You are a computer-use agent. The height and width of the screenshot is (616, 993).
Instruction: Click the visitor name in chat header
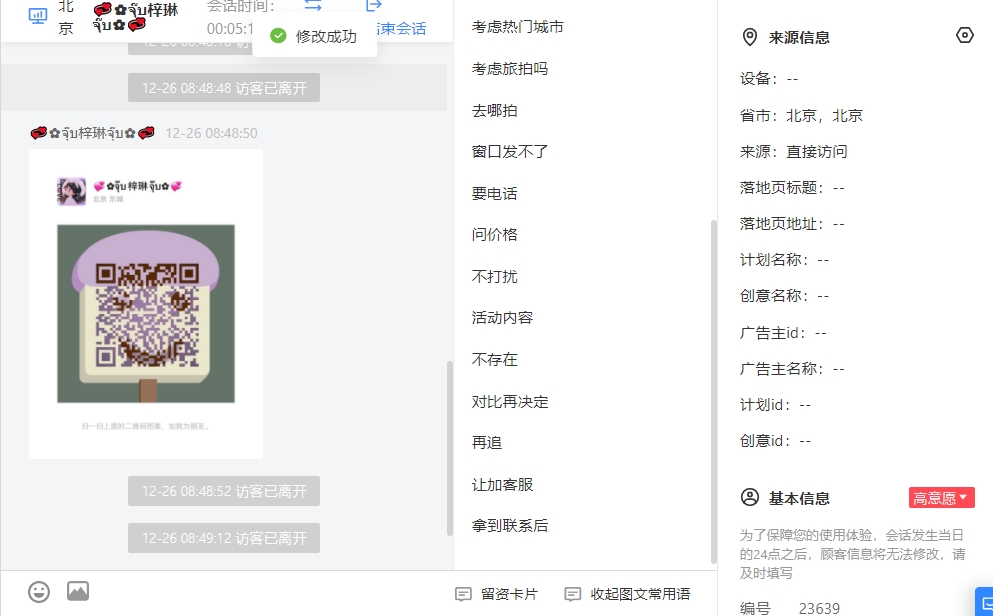[136, 17]
